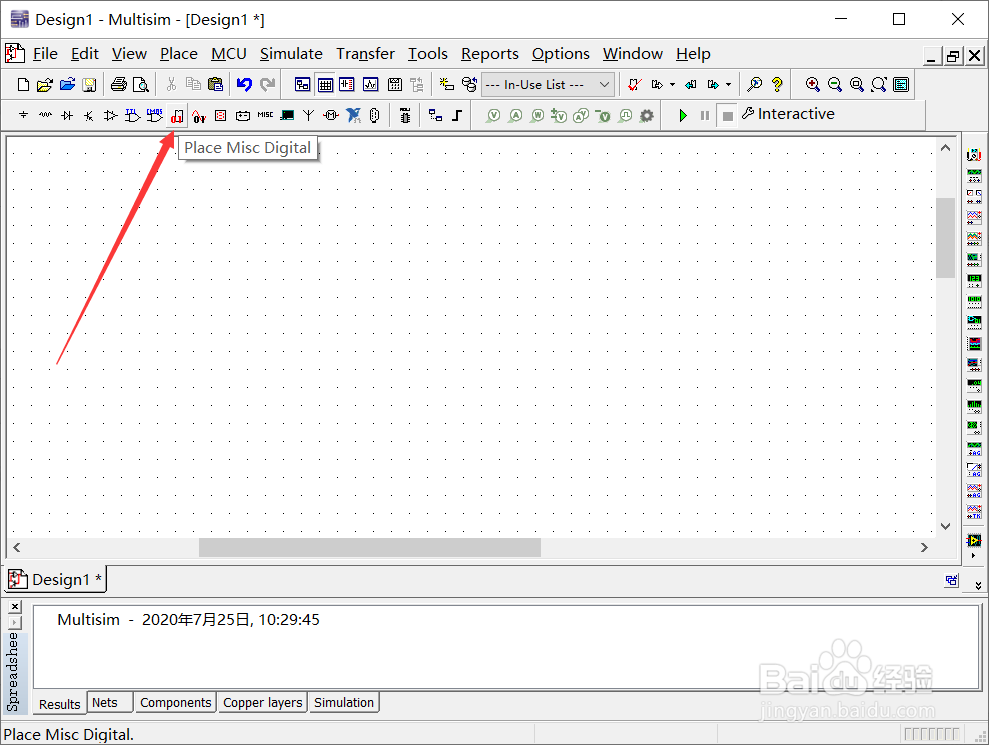Place an Analog component (op-amp icon)

[110, 115]
